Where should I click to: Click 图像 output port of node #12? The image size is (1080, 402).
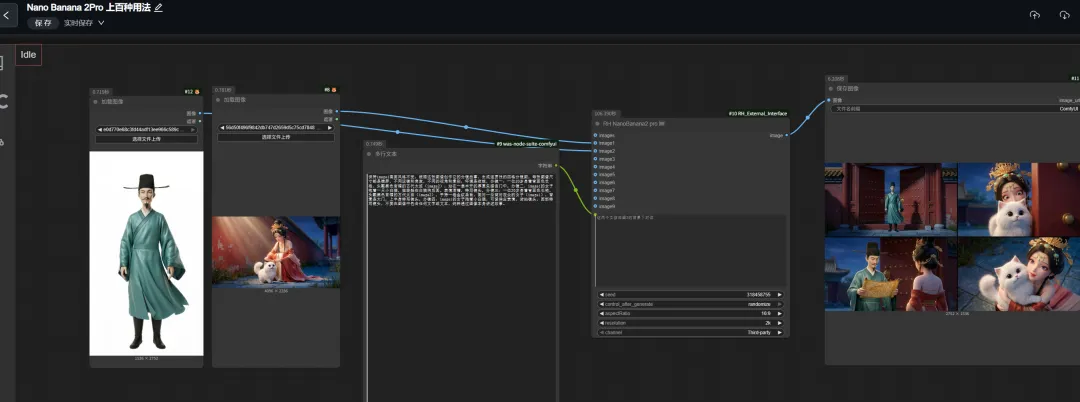point(200,114)
